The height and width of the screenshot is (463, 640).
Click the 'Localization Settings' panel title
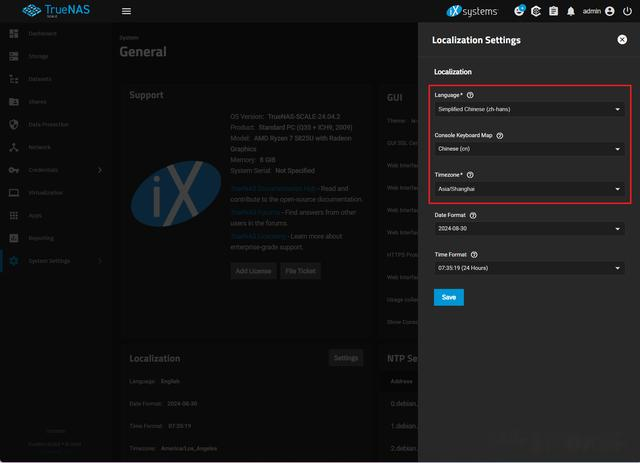(x=476, y=40)
